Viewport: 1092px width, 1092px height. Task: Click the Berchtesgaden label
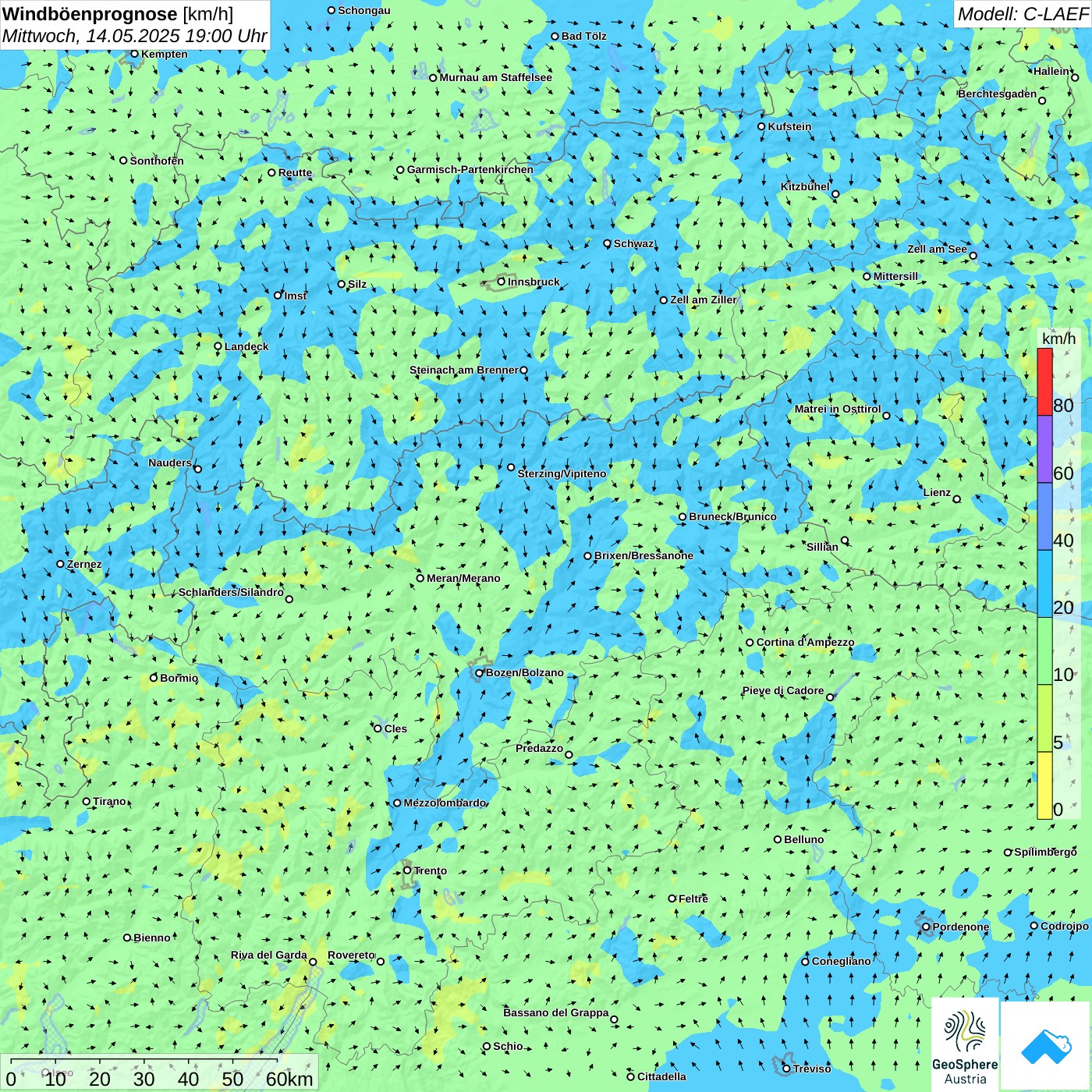click(x=998, y=94)
